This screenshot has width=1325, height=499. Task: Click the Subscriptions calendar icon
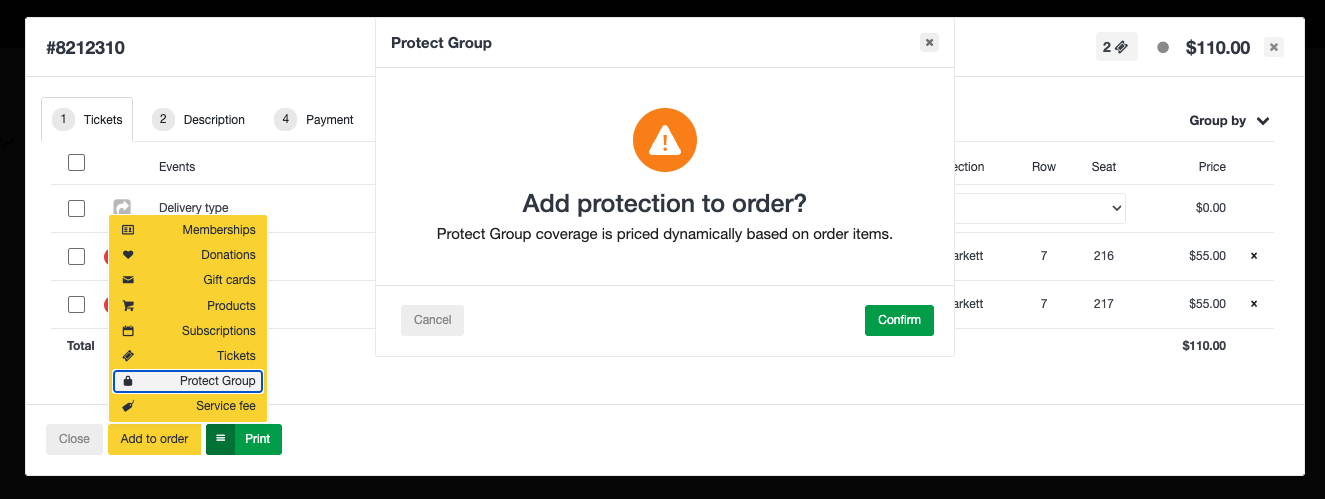tap(128, 331)
